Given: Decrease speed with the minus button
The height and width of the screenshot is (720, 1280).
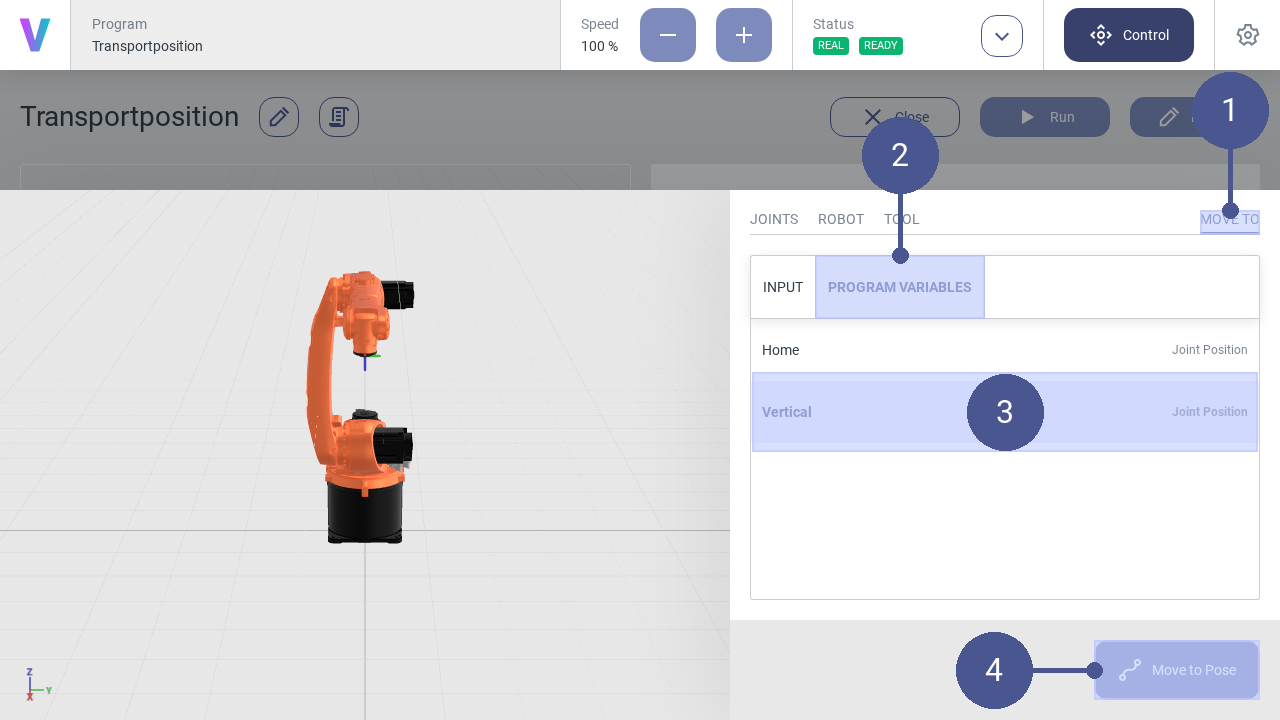Looking at the screenshot, I should point(667,35).
